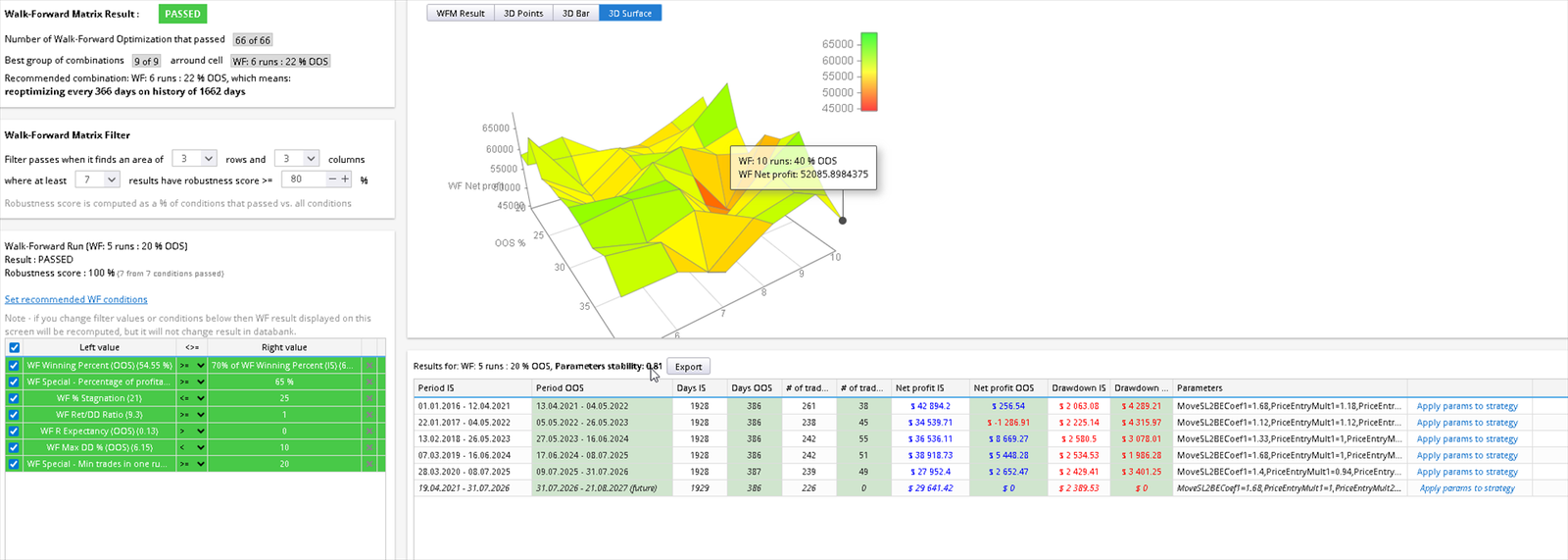
Task: Open the rows count dropdown in the filter
Action: 194,159
